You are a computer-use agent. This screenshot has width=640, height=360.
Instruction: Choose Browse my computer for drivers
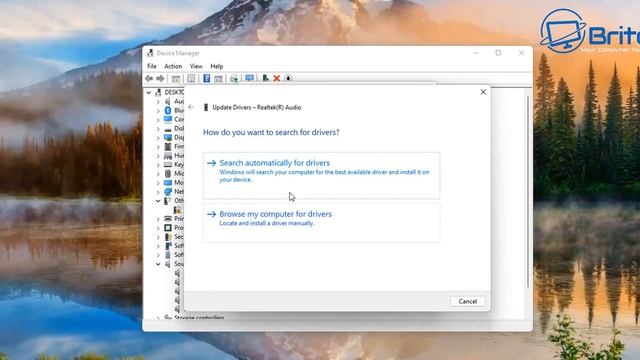[322, 223]
